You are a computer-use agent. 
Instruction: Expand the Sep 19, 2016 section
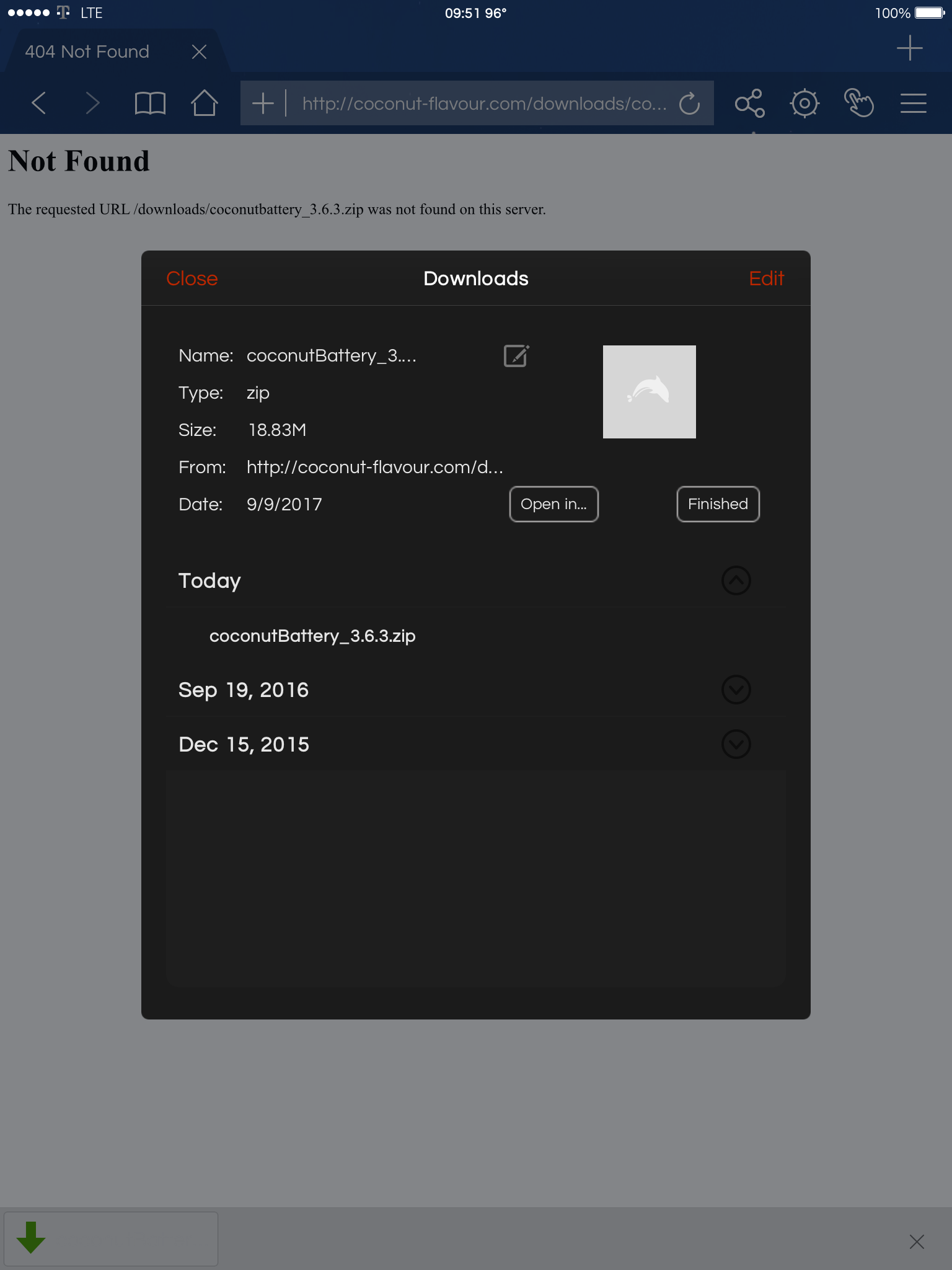click(x=736, y=690)
